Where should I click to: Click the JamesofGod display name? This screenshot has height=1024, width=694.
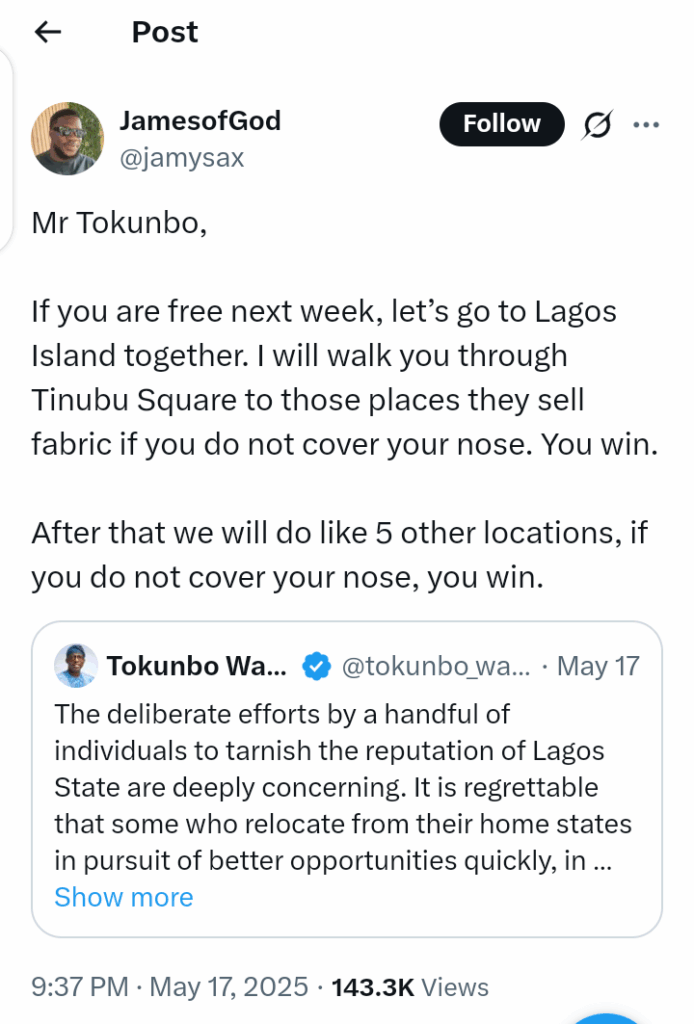(x=200, y=121)
